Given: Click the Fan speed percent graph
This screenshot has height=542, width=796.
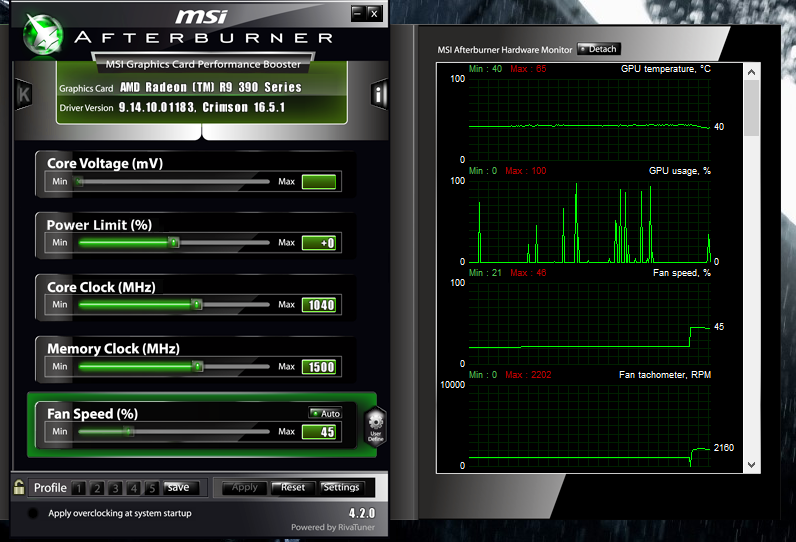Looking at the screenshot, I should coord(589,323).
